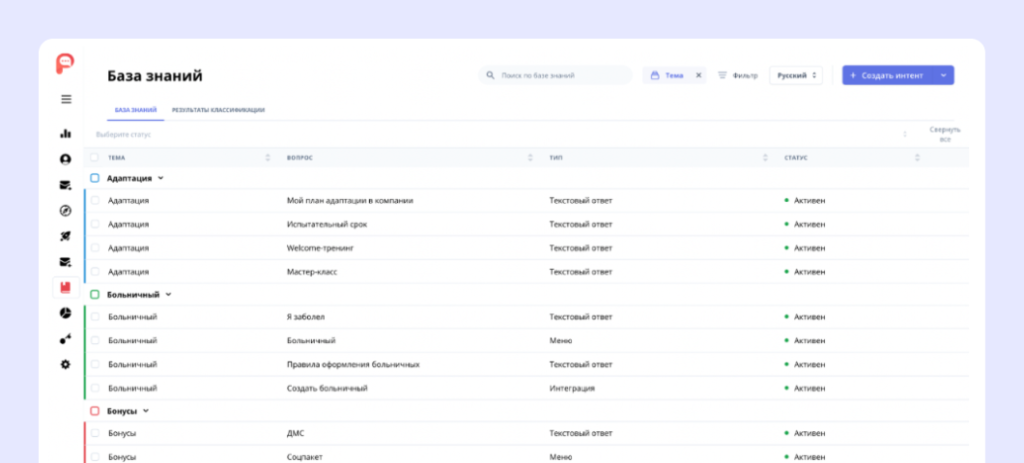Tick the checkbox for the Я заболел row
The image size is (1024, 463).
coord(95,317)
